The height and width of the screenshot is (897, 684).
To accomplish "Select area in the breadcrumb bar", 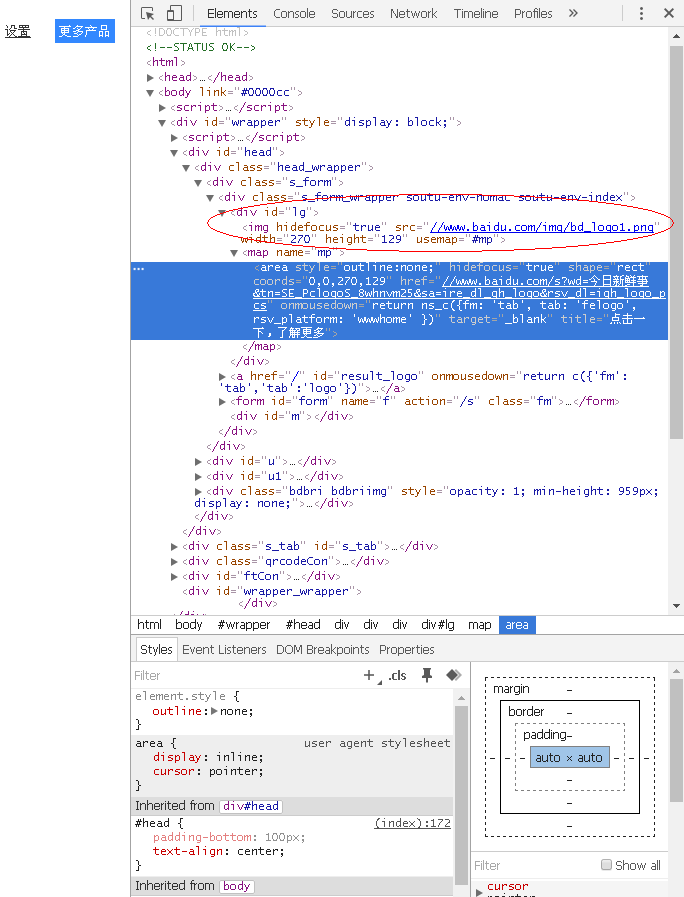I will pyautogui.click(x=517, y=625).
